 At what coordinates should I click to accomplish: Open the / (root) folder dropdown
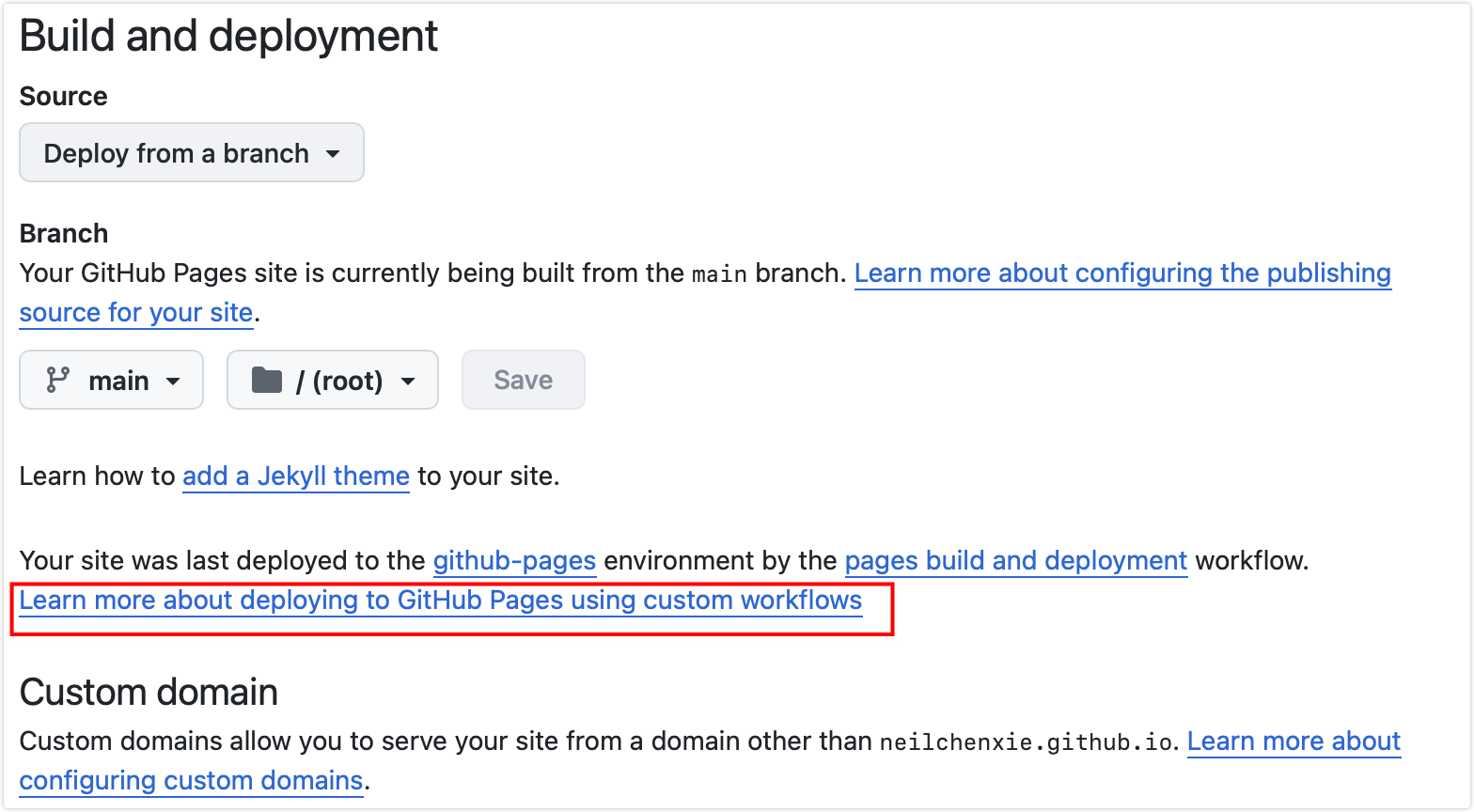333,380
